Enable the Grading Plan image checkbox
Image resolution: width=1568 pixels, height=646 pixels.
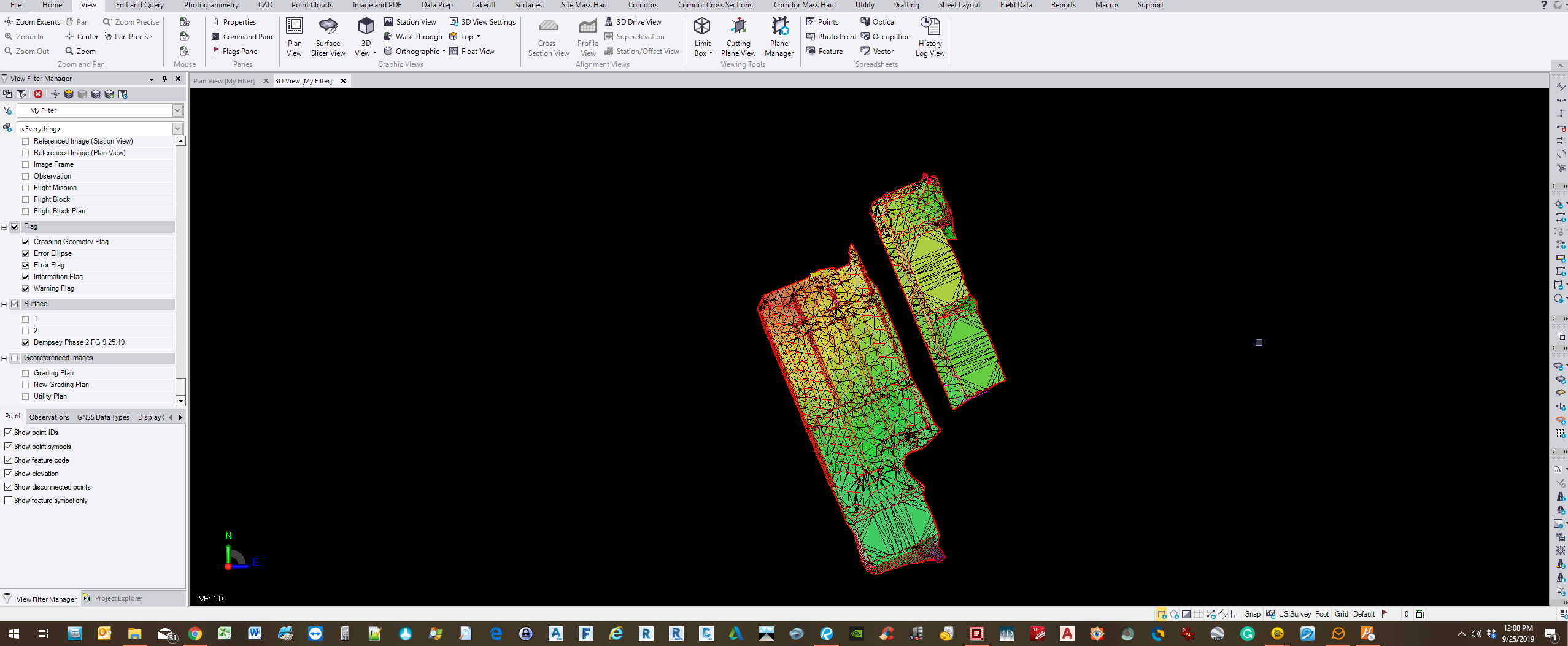(x=26, y=374)
